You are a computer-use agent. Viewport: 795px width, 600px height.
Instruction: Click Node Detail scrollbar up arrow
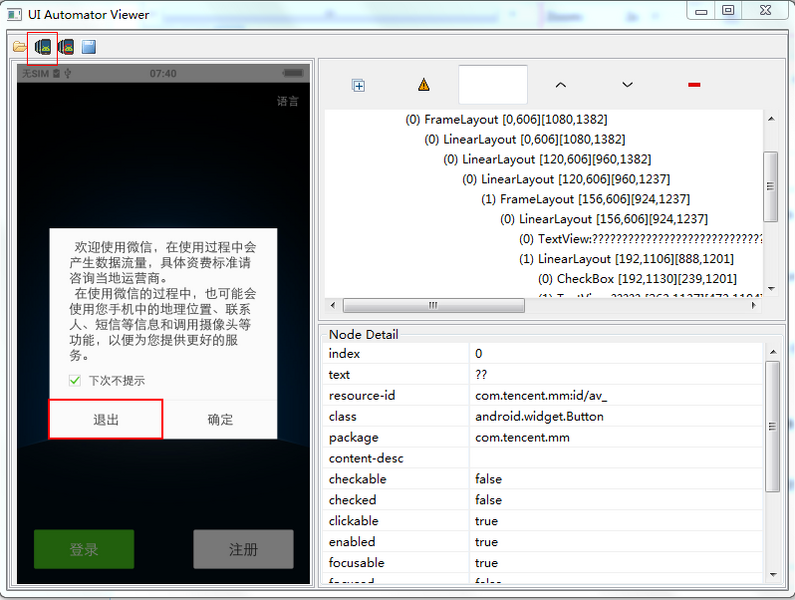[773, 351]
